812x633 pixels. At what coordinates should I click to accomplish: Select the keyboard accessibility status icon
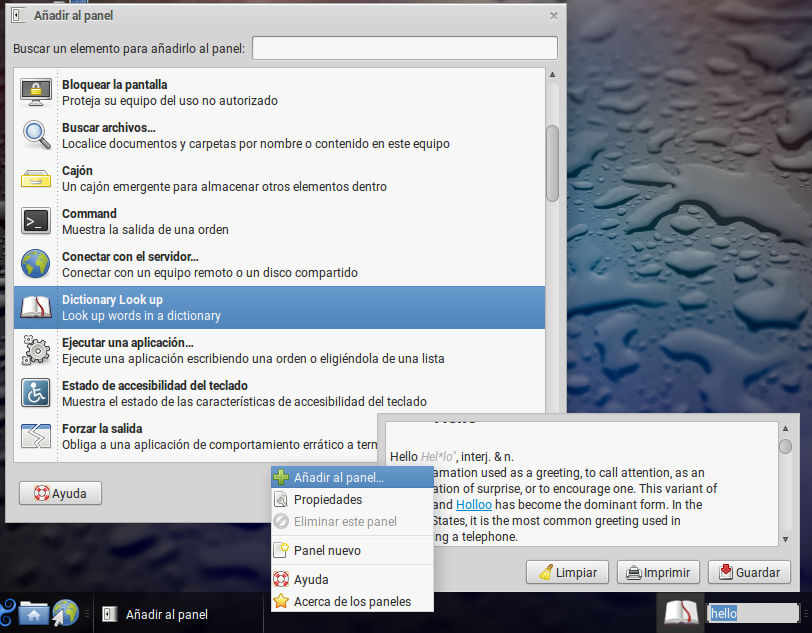tap(36, 393)
